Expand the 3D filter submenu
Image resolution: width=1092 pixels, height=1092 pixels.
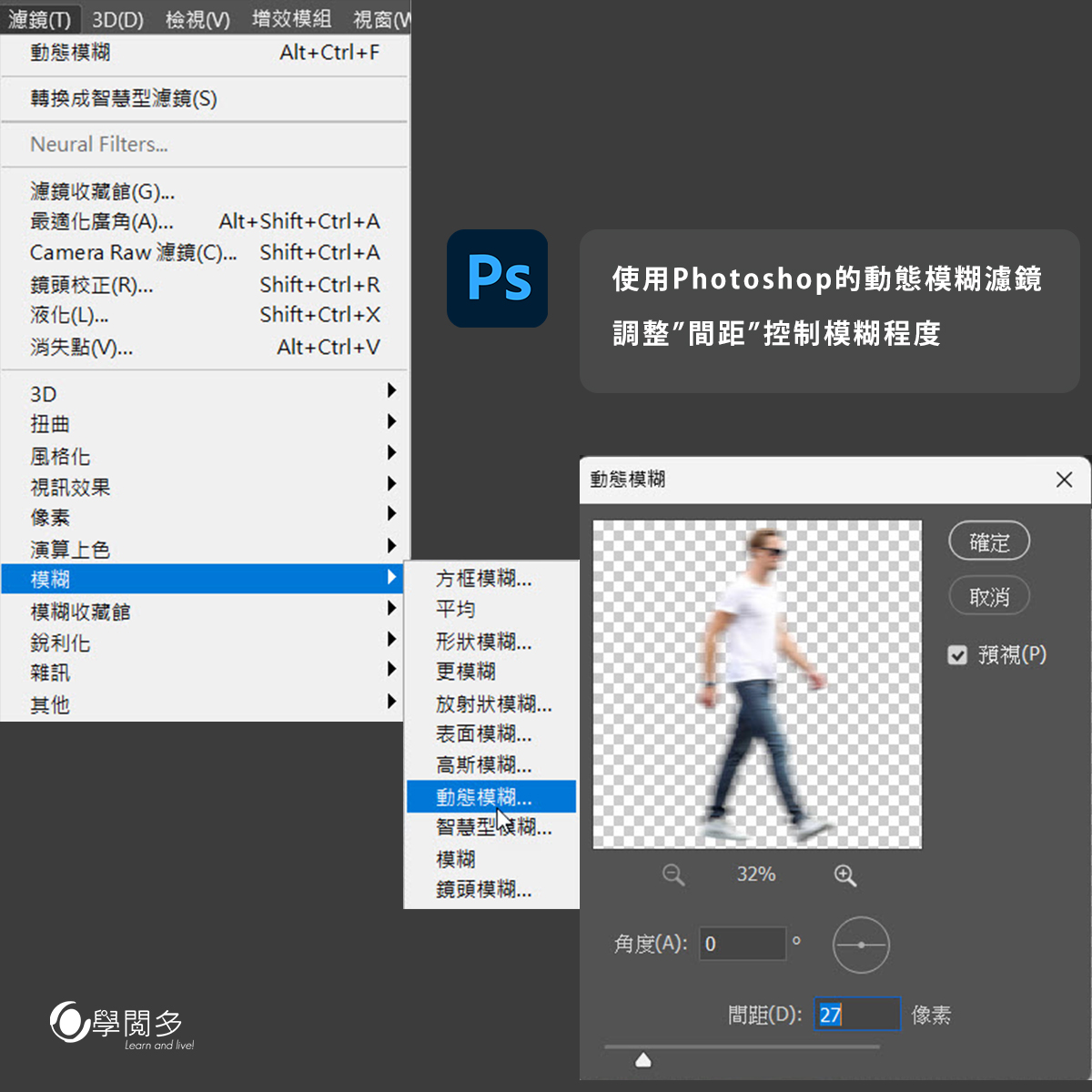pos(205,393)
